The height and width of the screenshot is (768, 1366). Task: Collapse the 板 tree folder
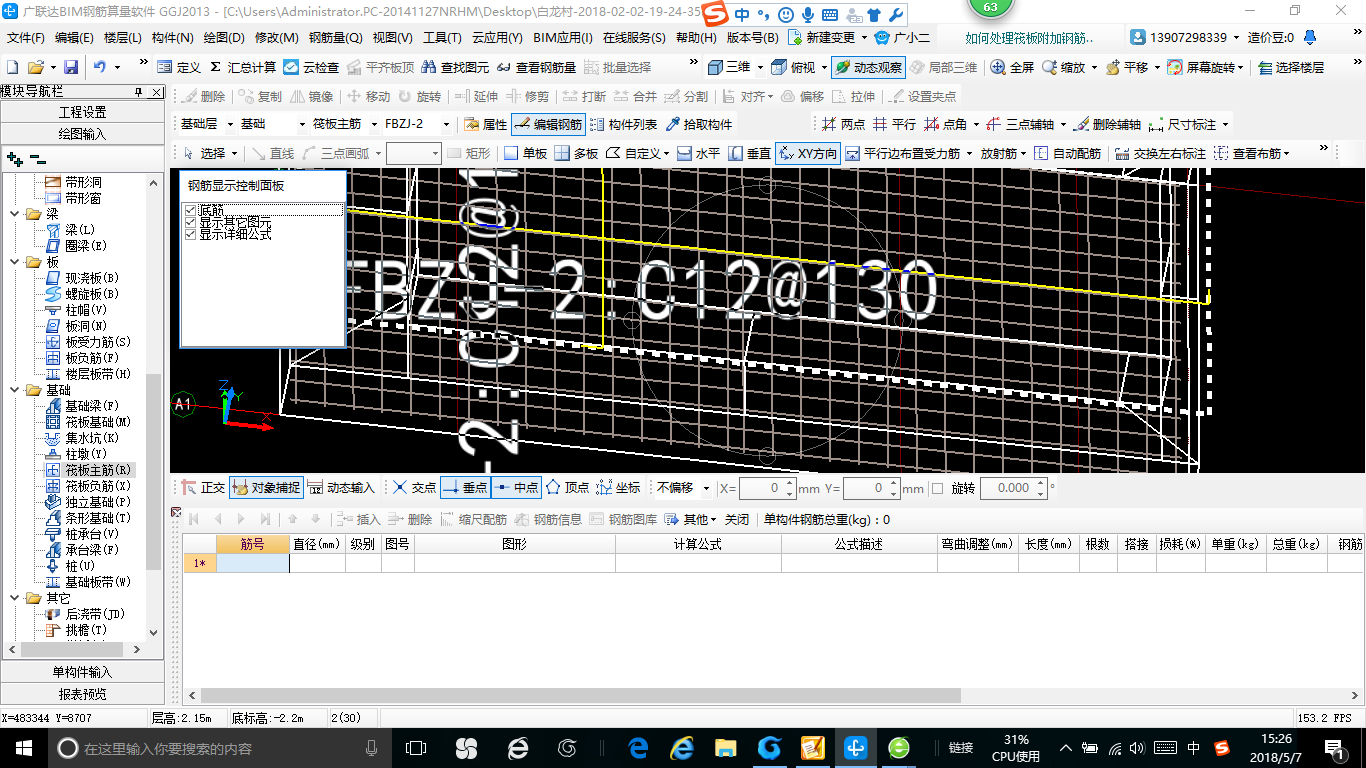click(x=15, y=262)
